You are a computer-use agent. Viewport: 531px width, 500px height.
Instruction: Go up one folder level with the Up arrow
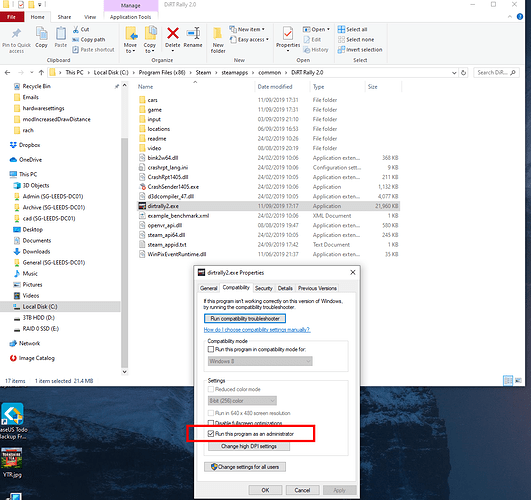pos(41,72)
